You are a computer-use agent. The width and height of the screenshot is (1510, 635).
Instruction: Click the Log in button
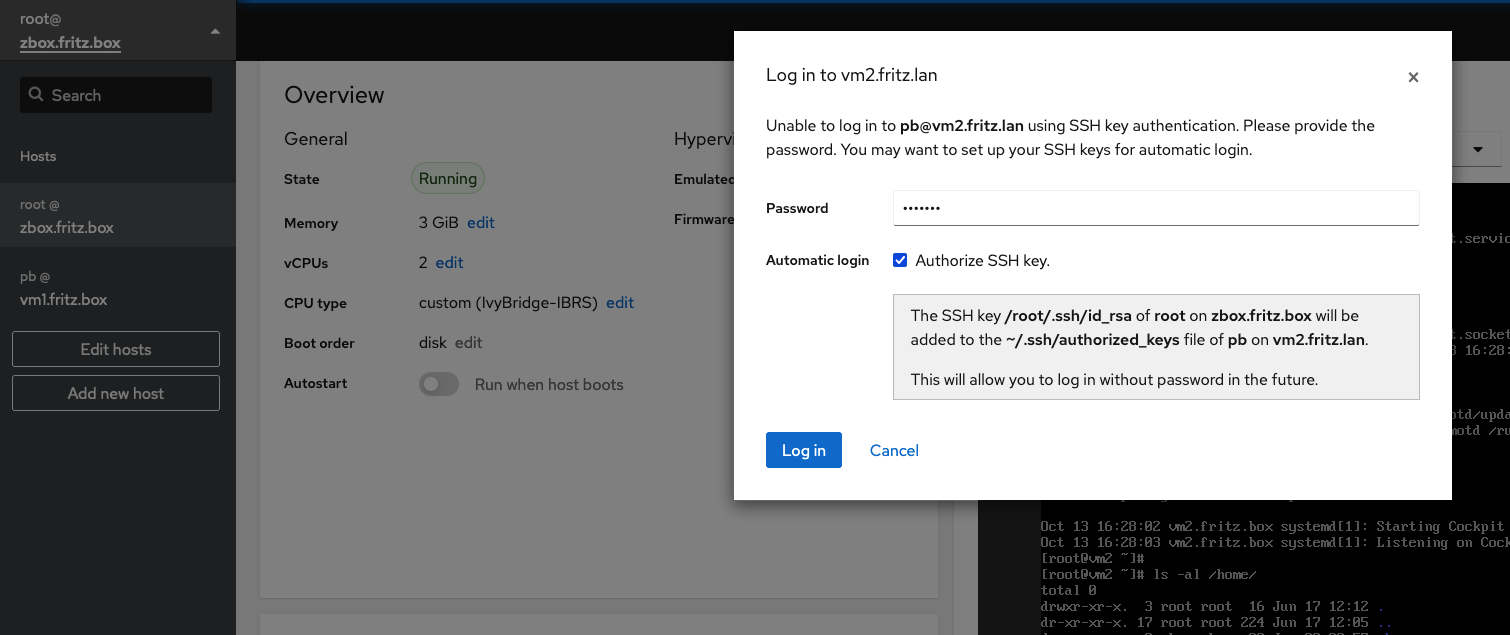pos(804,450)
